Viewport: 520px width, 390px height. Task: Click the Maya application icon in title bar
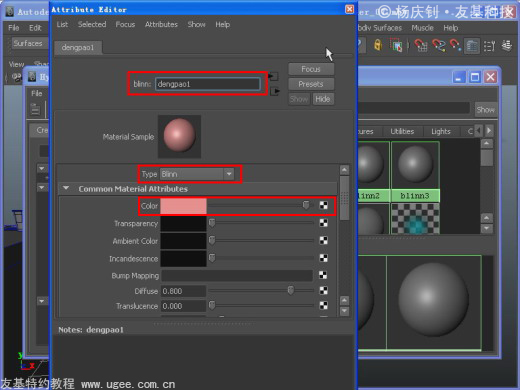pyautogui.click(x=10, y=12)
